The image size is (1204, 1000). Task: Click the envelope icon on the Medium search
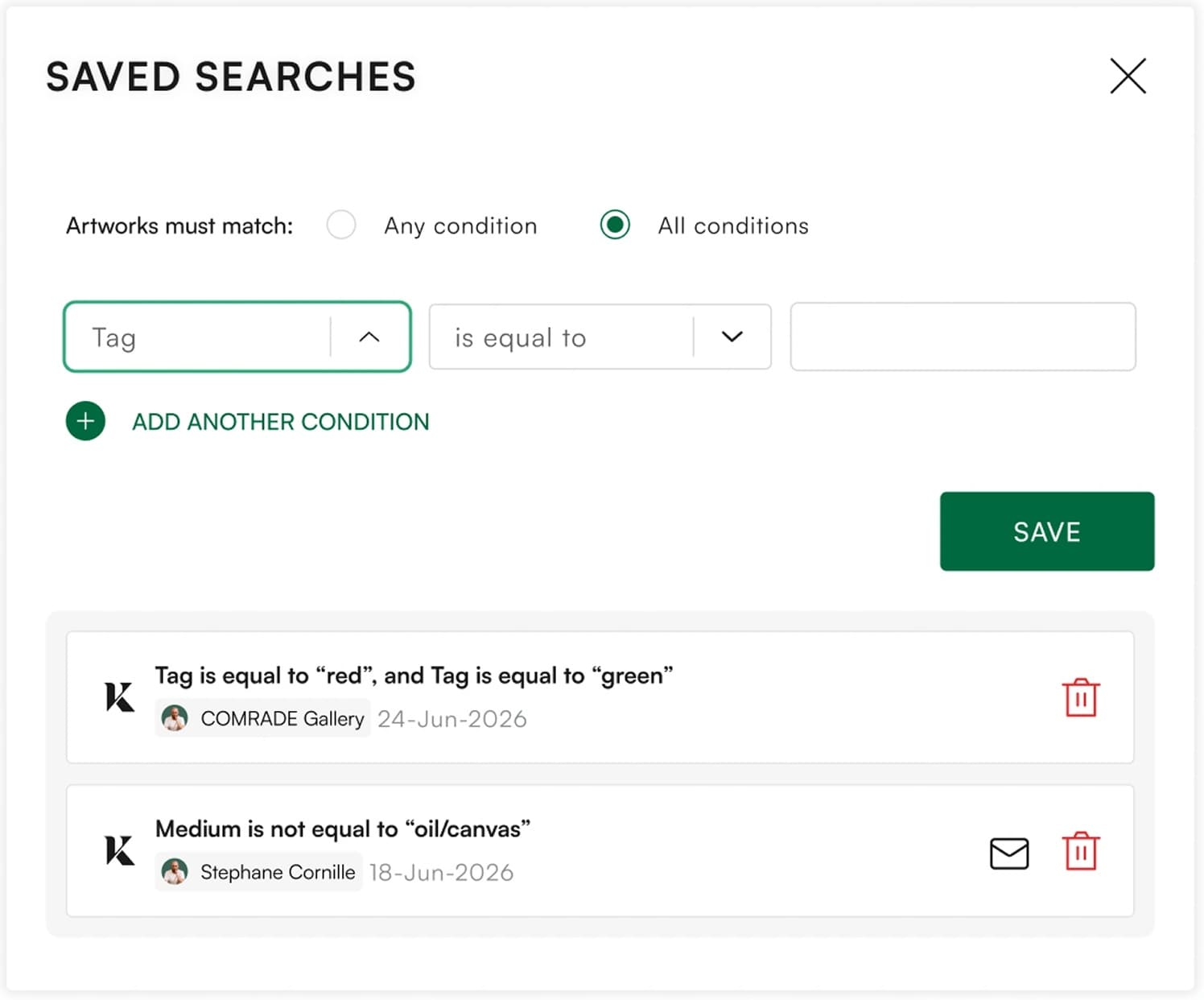1009,853
